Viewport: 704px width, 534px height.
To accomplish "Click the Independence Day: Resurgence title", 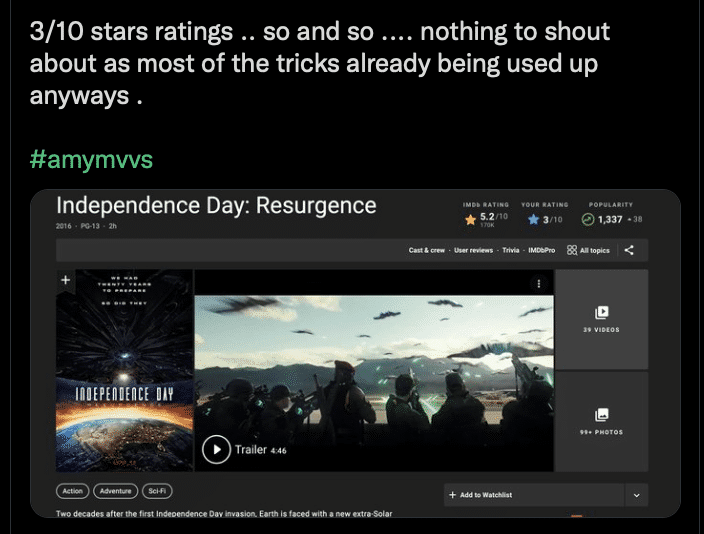I will tap(216, 206).
